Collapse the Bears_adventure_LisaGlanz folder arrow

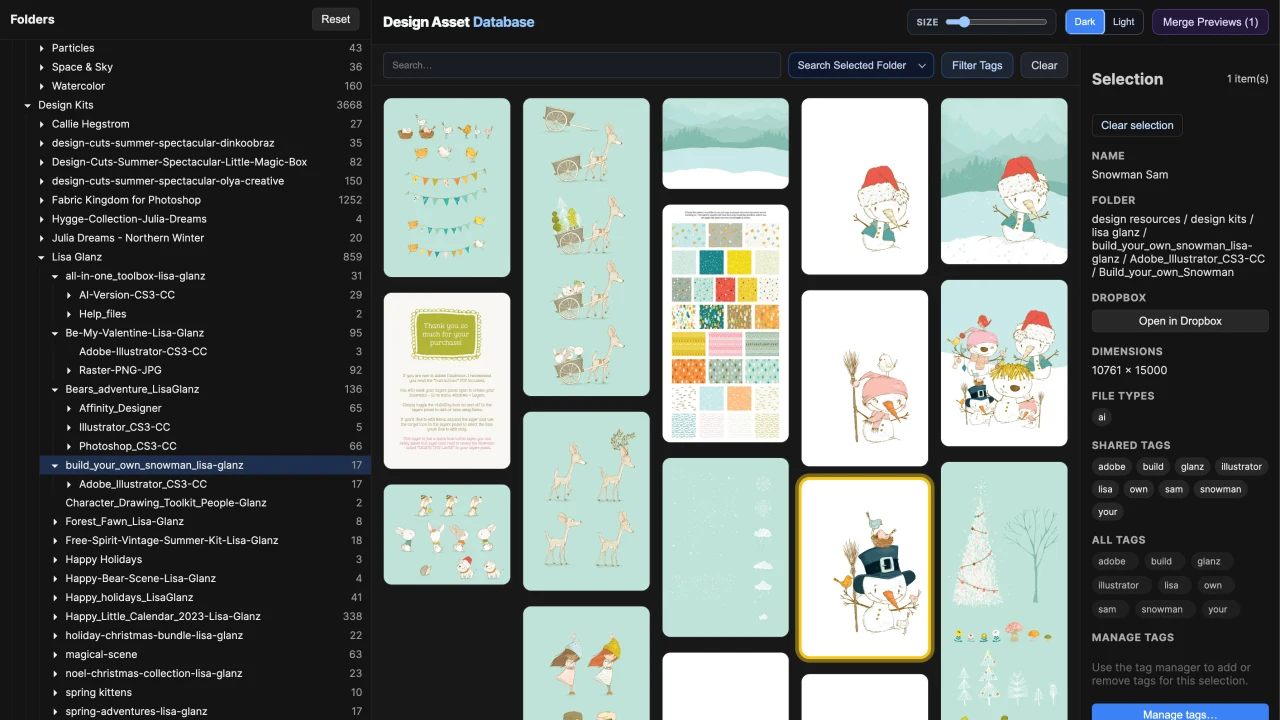coord(56,389)
